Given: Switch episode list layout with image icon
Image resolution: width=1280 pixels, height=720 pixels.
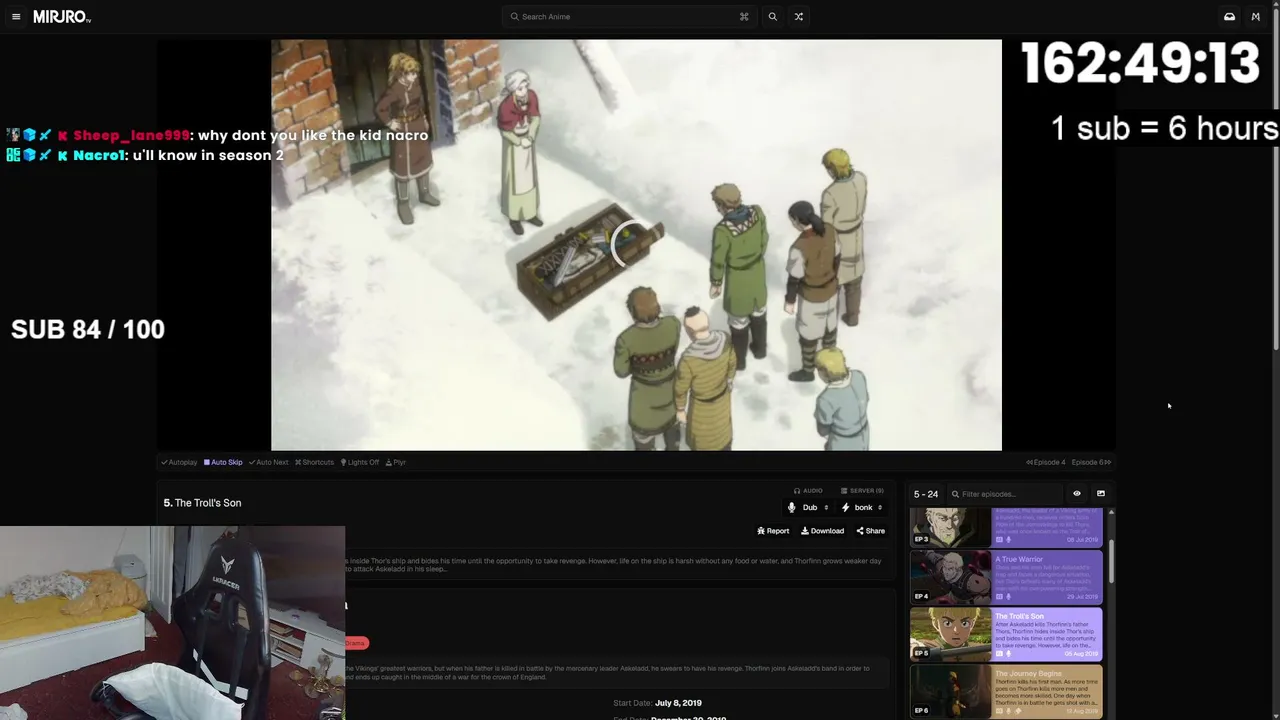Looking at the screenshot, I should [x=1101, y=494].
